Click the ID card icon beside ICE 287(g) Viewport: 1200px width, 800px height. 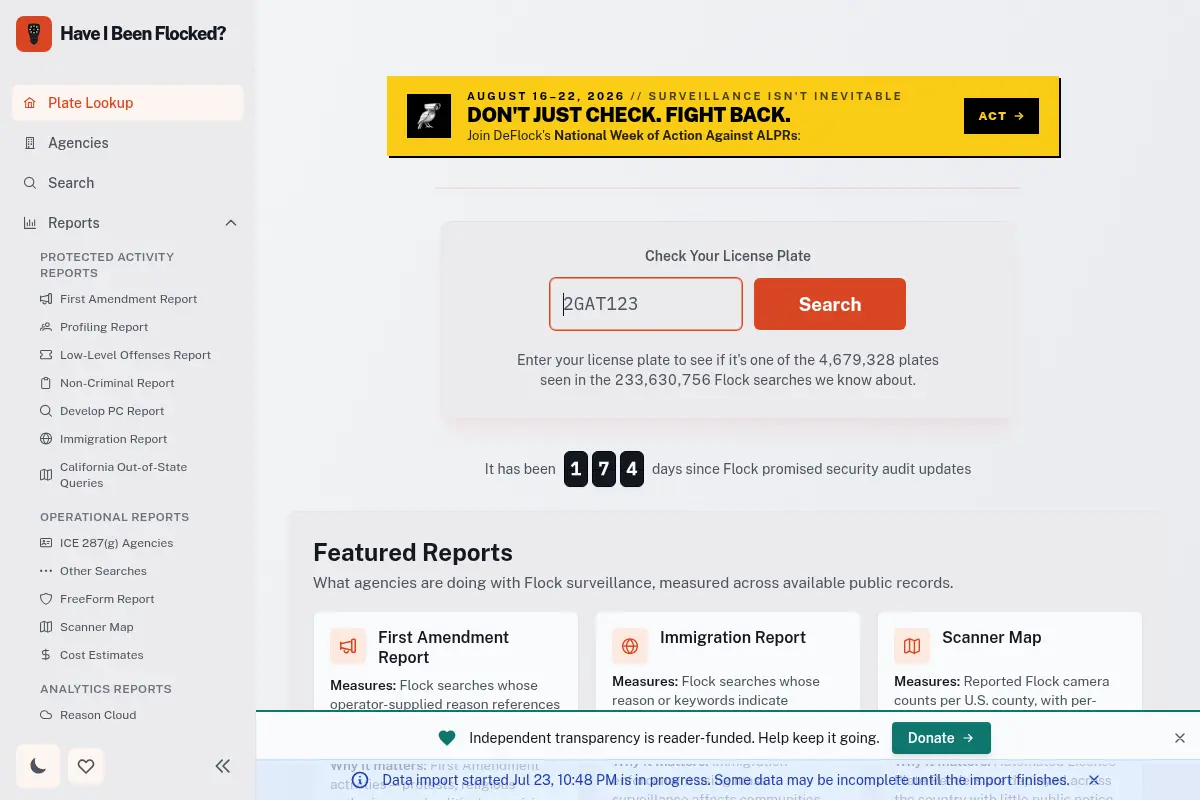46,543
